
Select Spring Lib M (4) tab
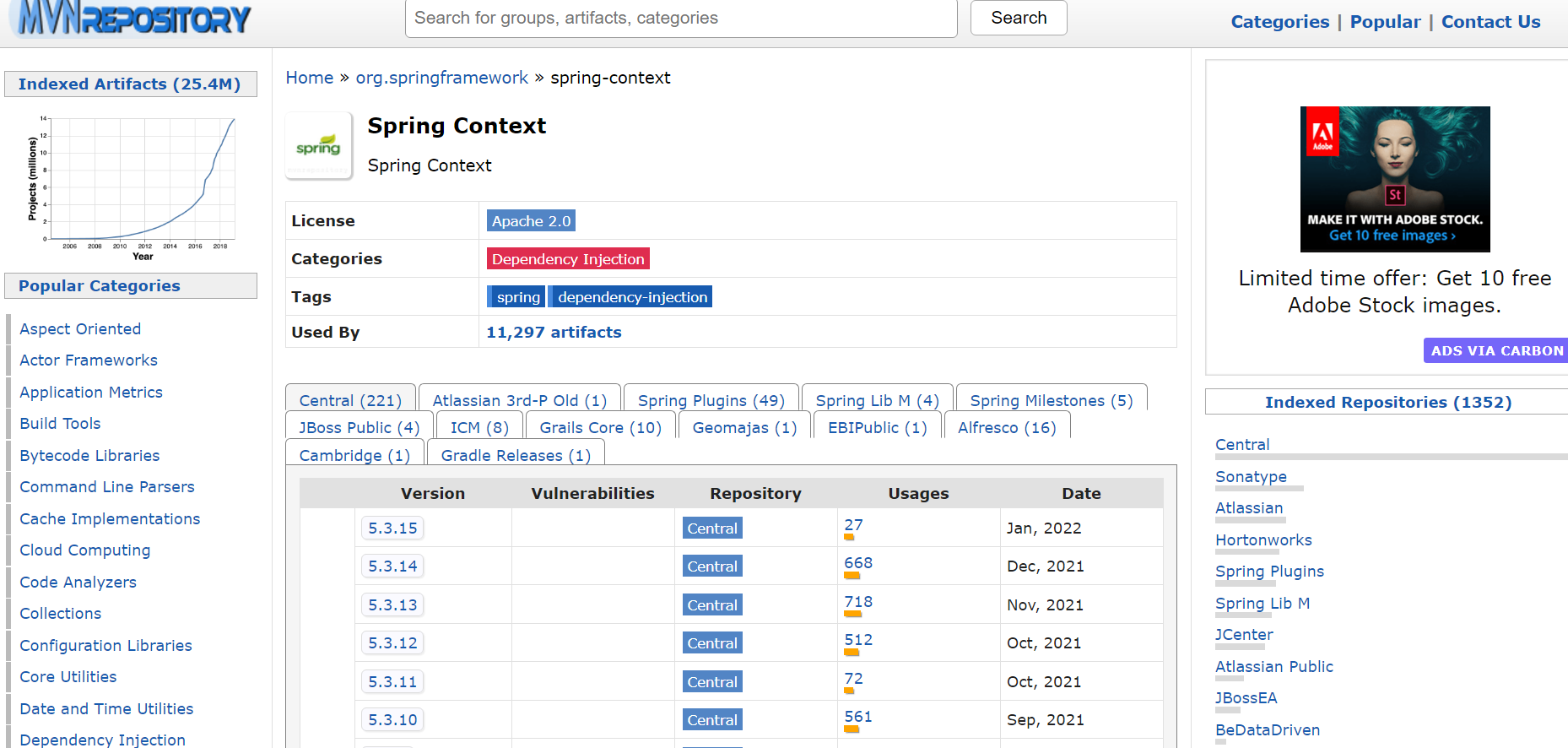pos(877,400)
